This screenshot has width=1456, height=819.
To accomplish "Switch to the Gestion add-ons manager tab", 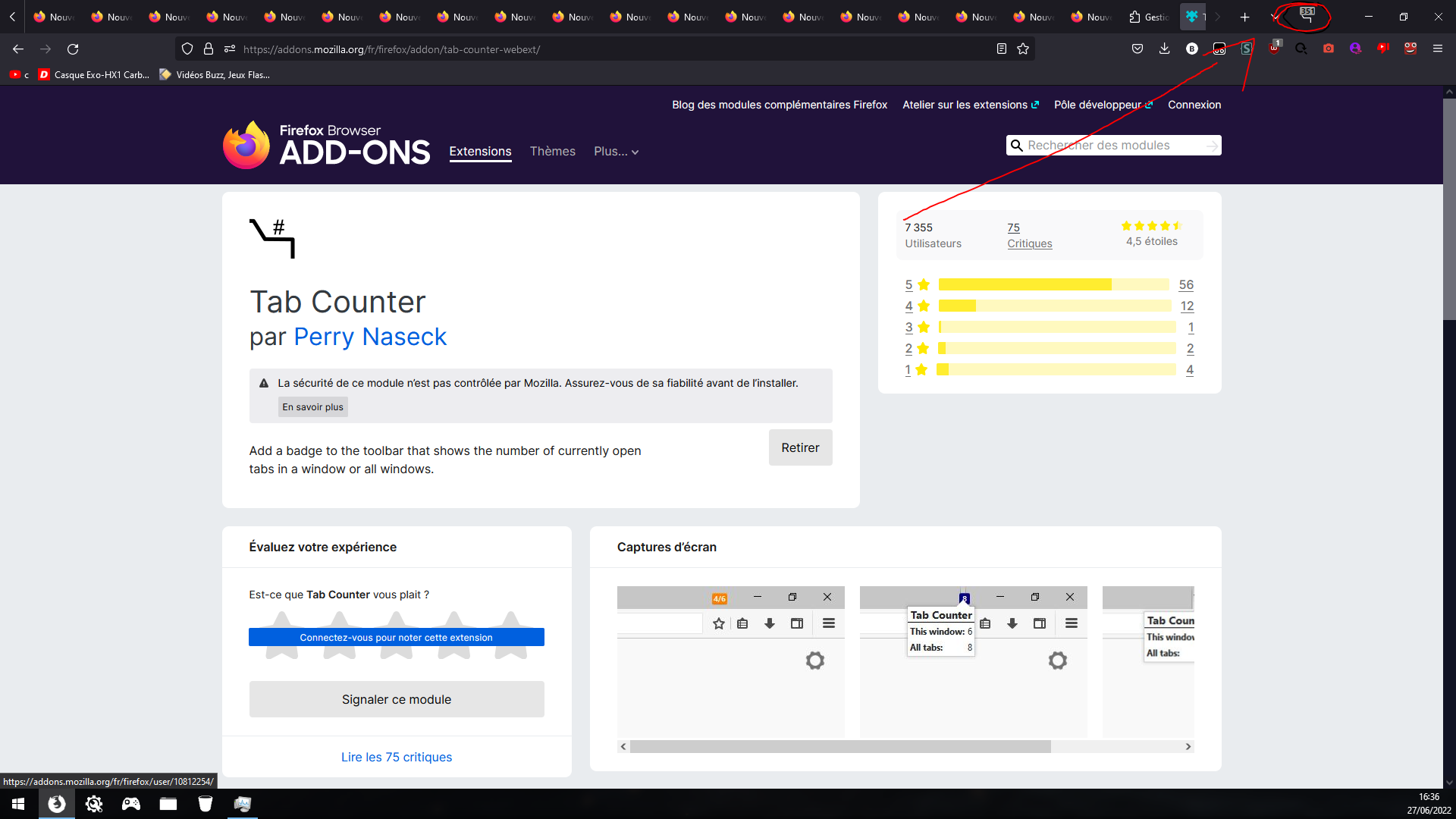I will click(x=1149, y=17).
